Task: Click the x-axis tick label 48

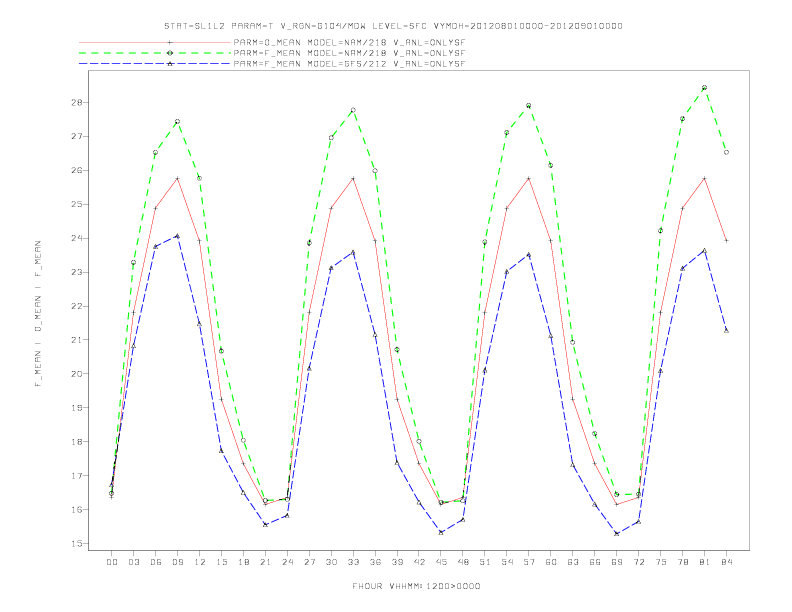Action: (463, 562)
